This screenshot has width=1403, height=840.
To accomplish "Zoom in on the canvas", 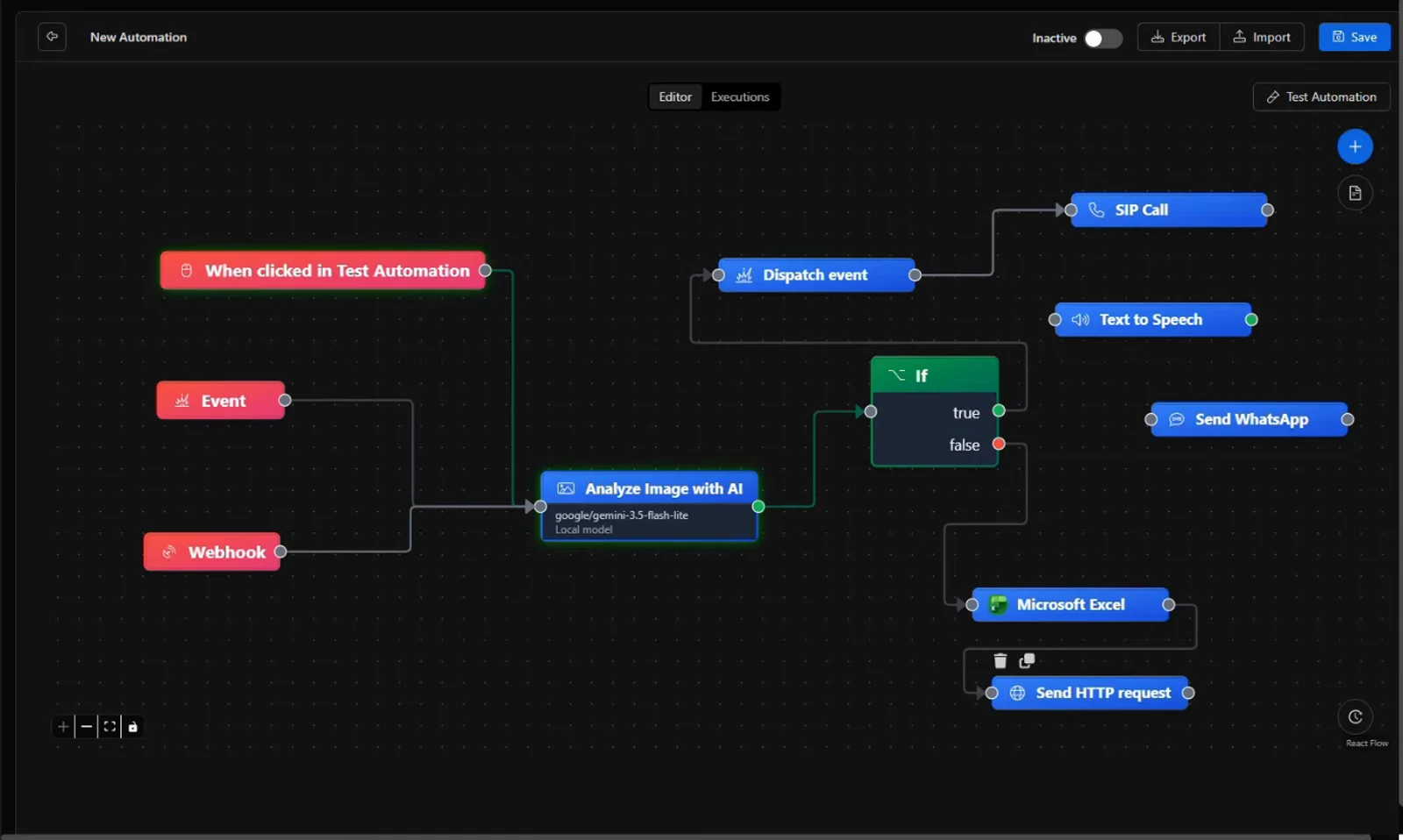I will [x=63, y=726].
